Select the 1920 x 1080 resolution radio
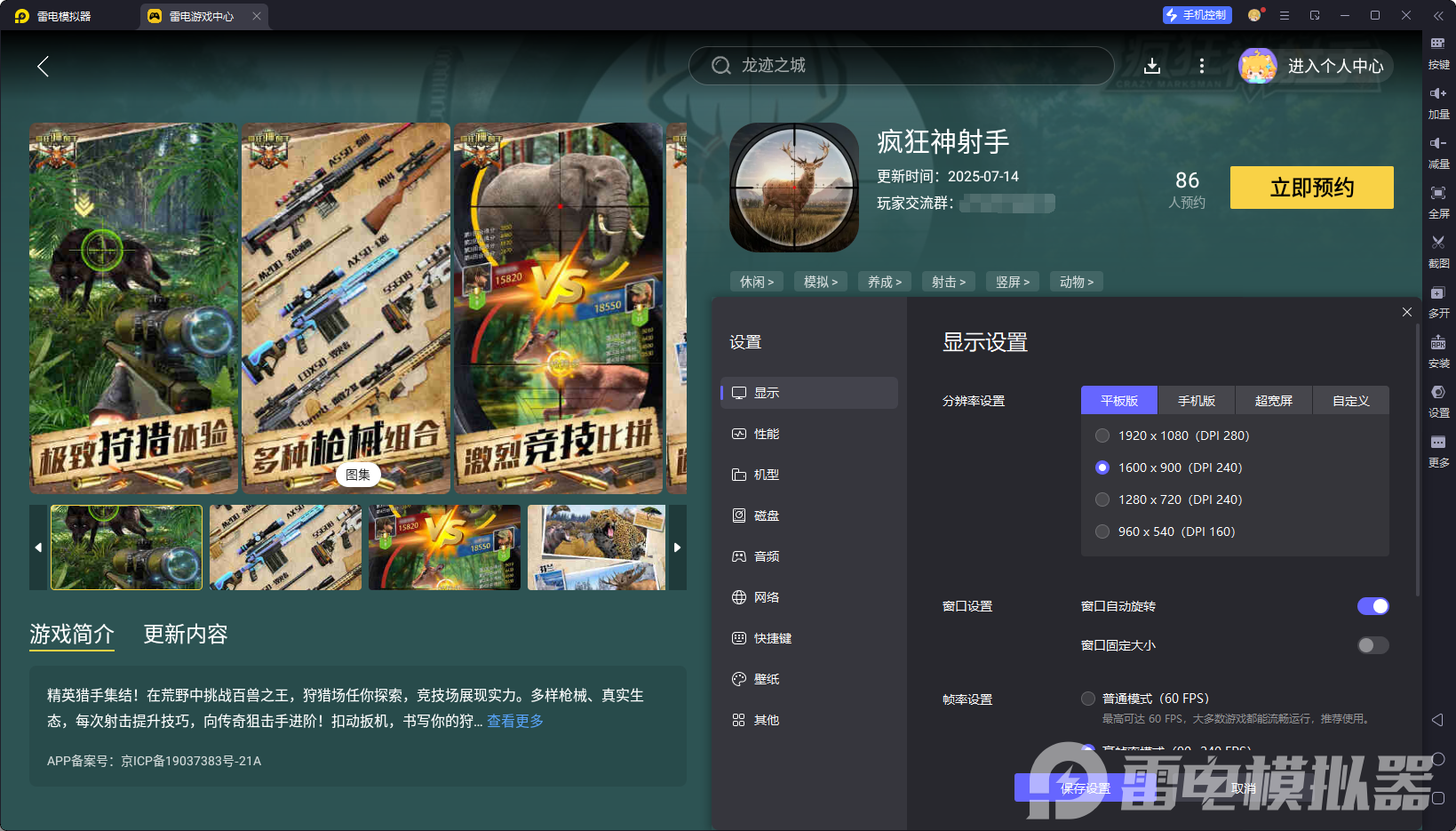The height and width of the screenshot is (831, 1456). [1102, 435]
